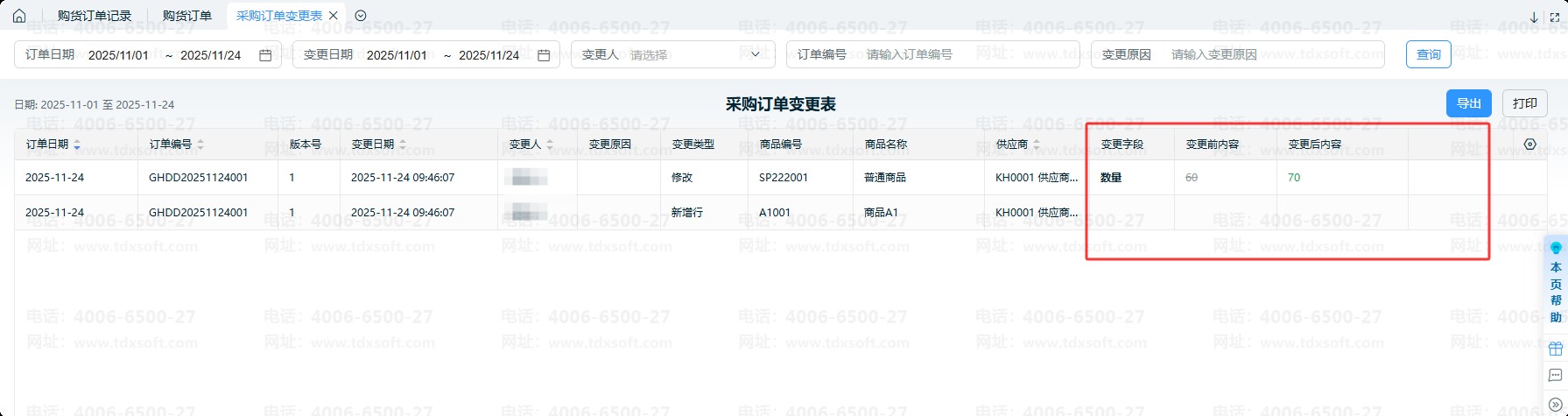Click 变更日期 end date 2025/11/24

pos(489,55)
